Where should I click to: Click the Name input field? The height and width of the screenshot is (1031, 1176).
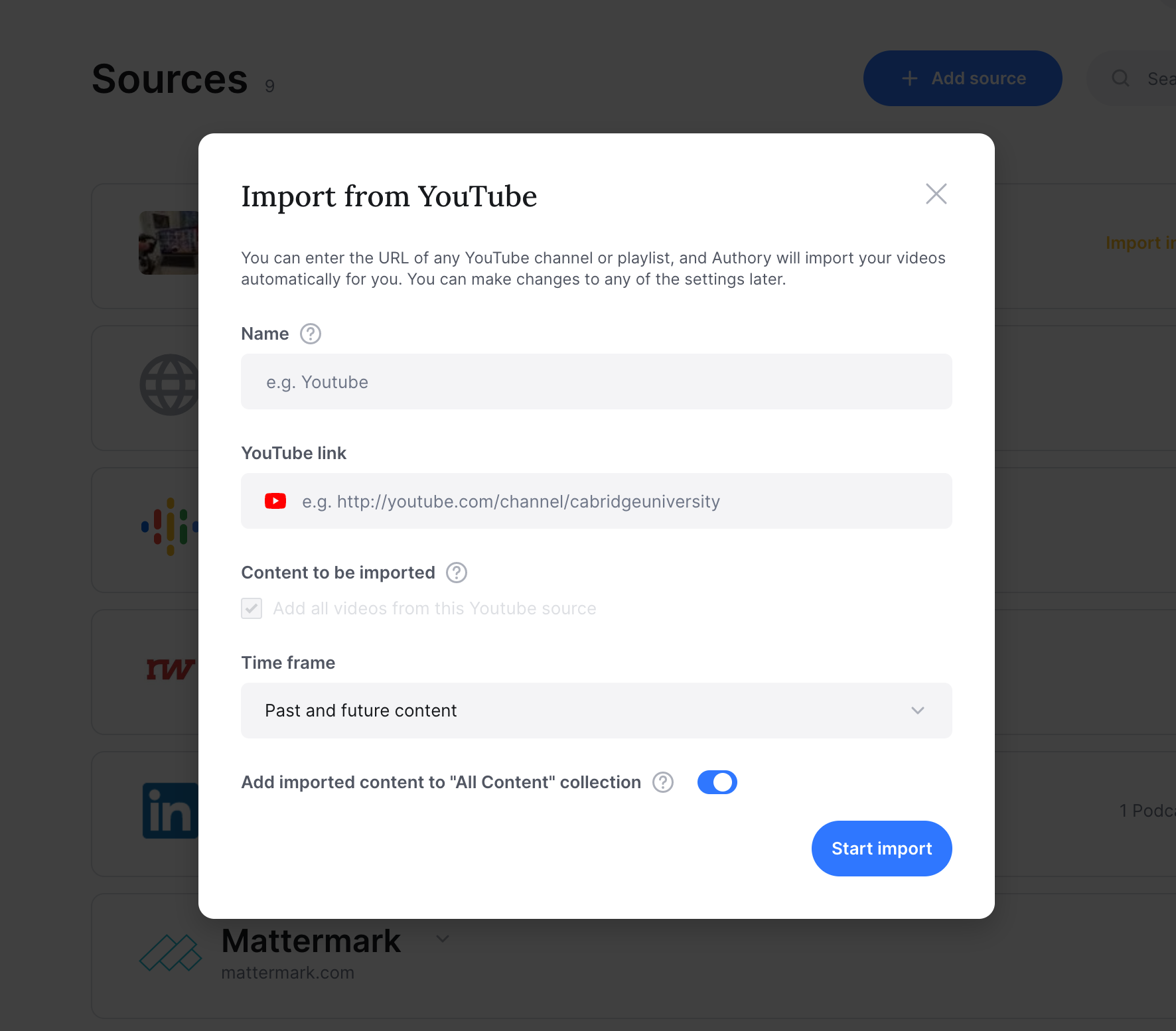[596, 381]
